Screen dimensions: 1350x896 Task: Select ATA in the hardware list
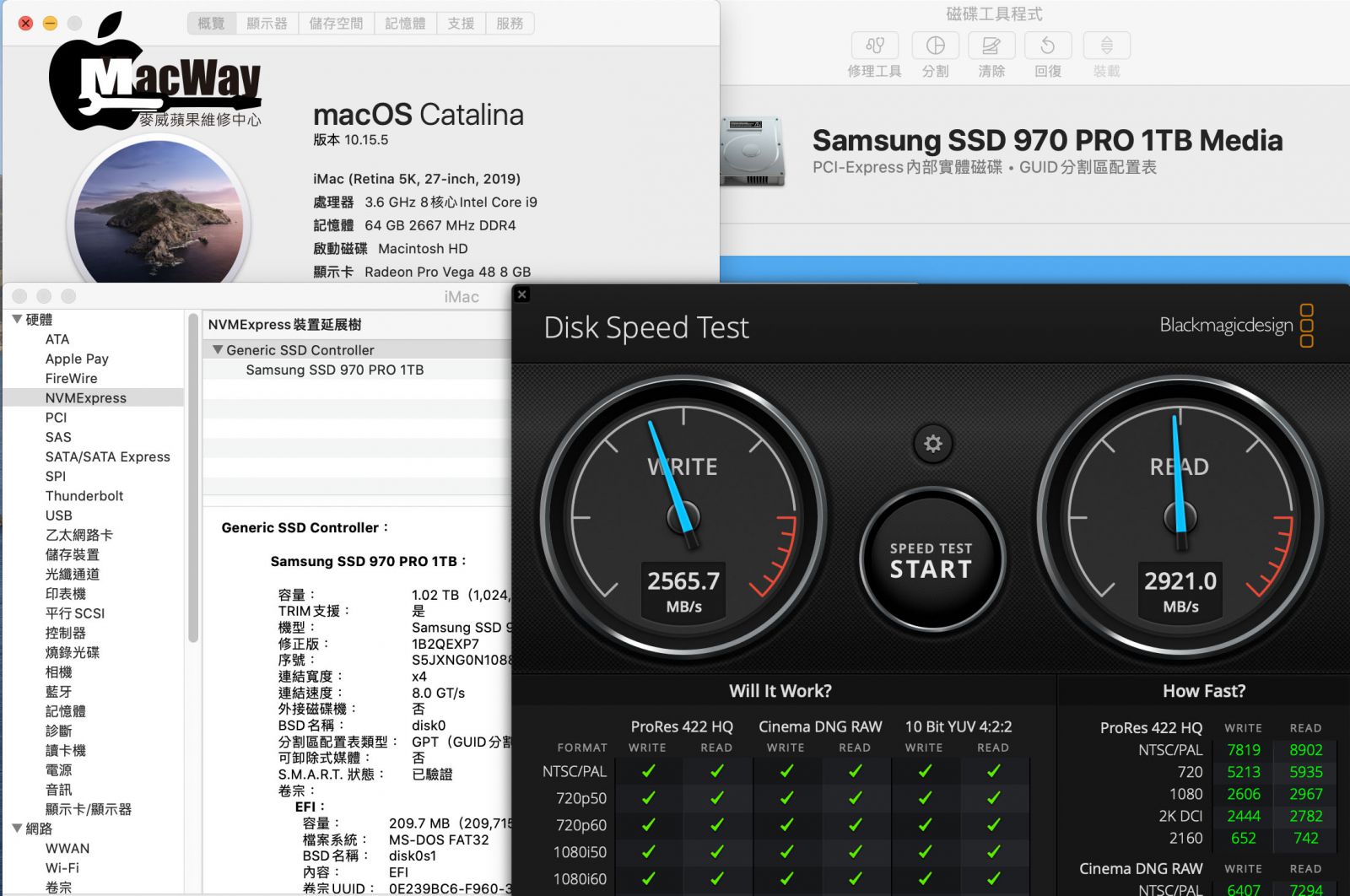(57, 339)
